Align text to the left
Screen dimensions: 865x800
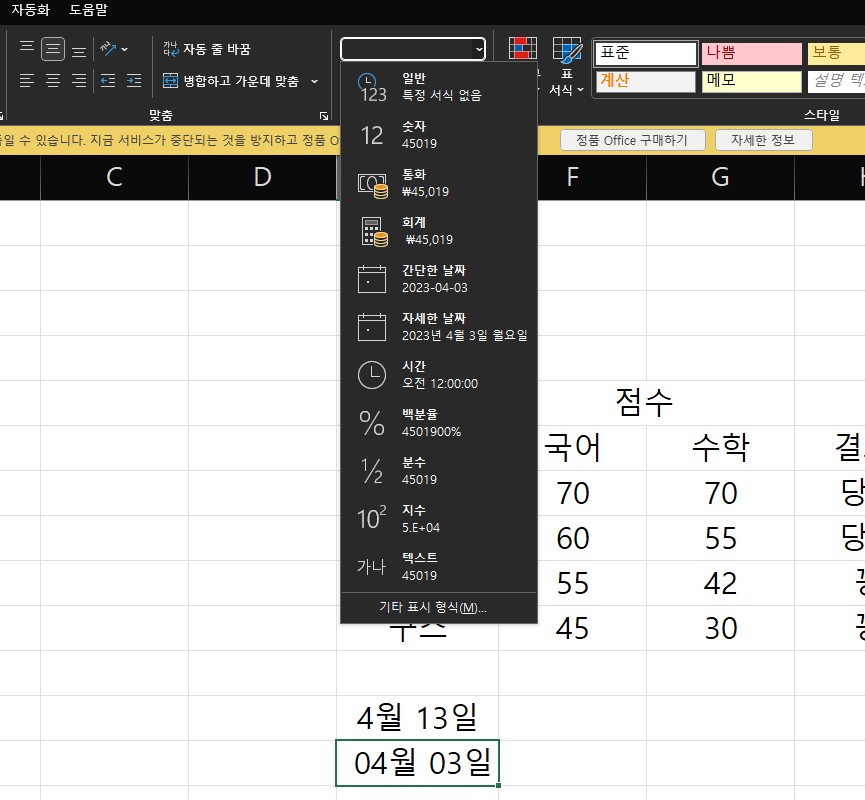tap(26, 81)
